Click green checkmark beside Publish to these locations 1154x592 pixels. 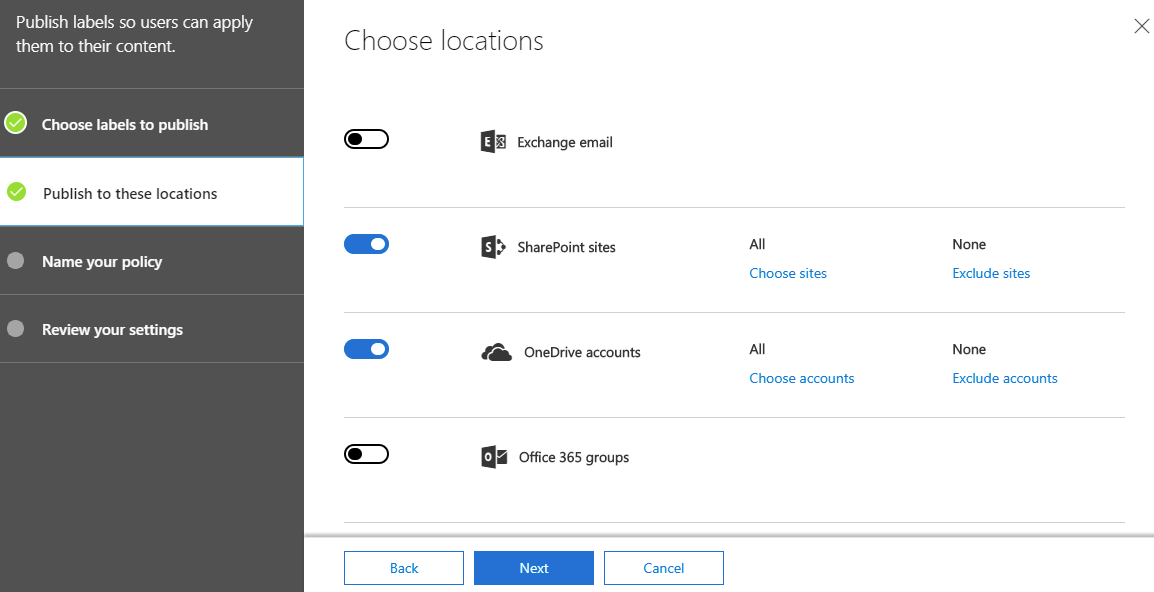click(16, 191)
